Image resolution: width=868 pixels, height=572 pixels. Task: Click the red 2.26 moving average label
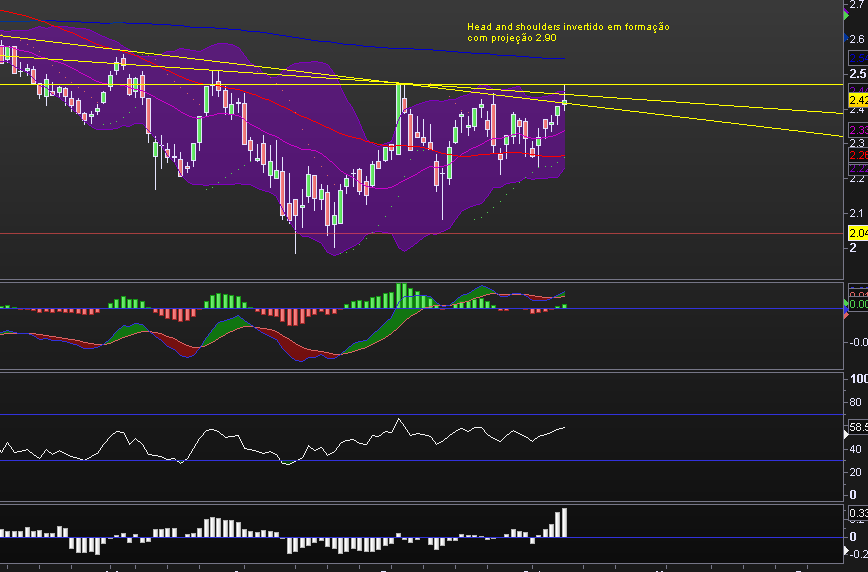point(858,155)
